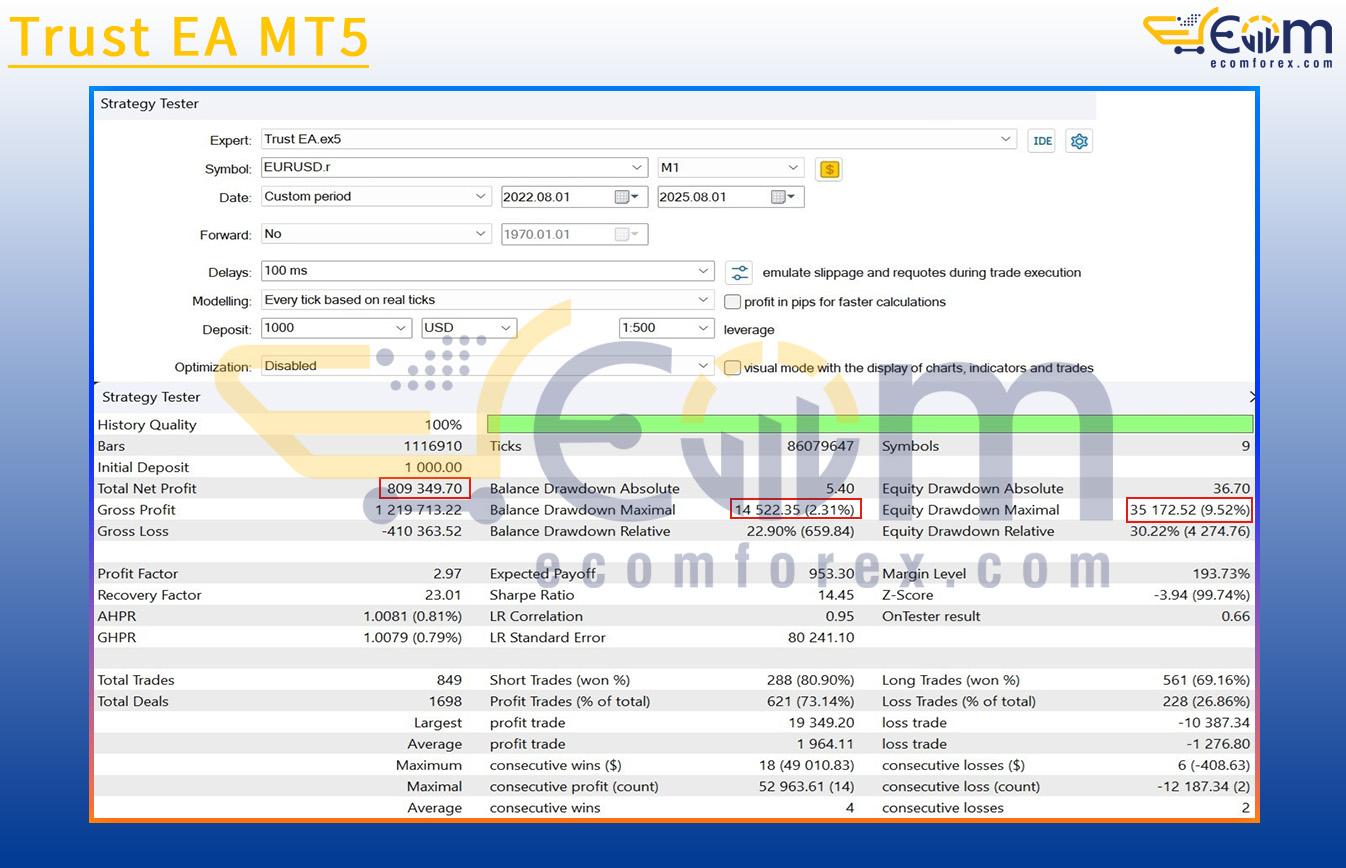The height and width of the screenshot is (868, 1346).
Task: Open the IDE editor button
Action: point(1041,141)
